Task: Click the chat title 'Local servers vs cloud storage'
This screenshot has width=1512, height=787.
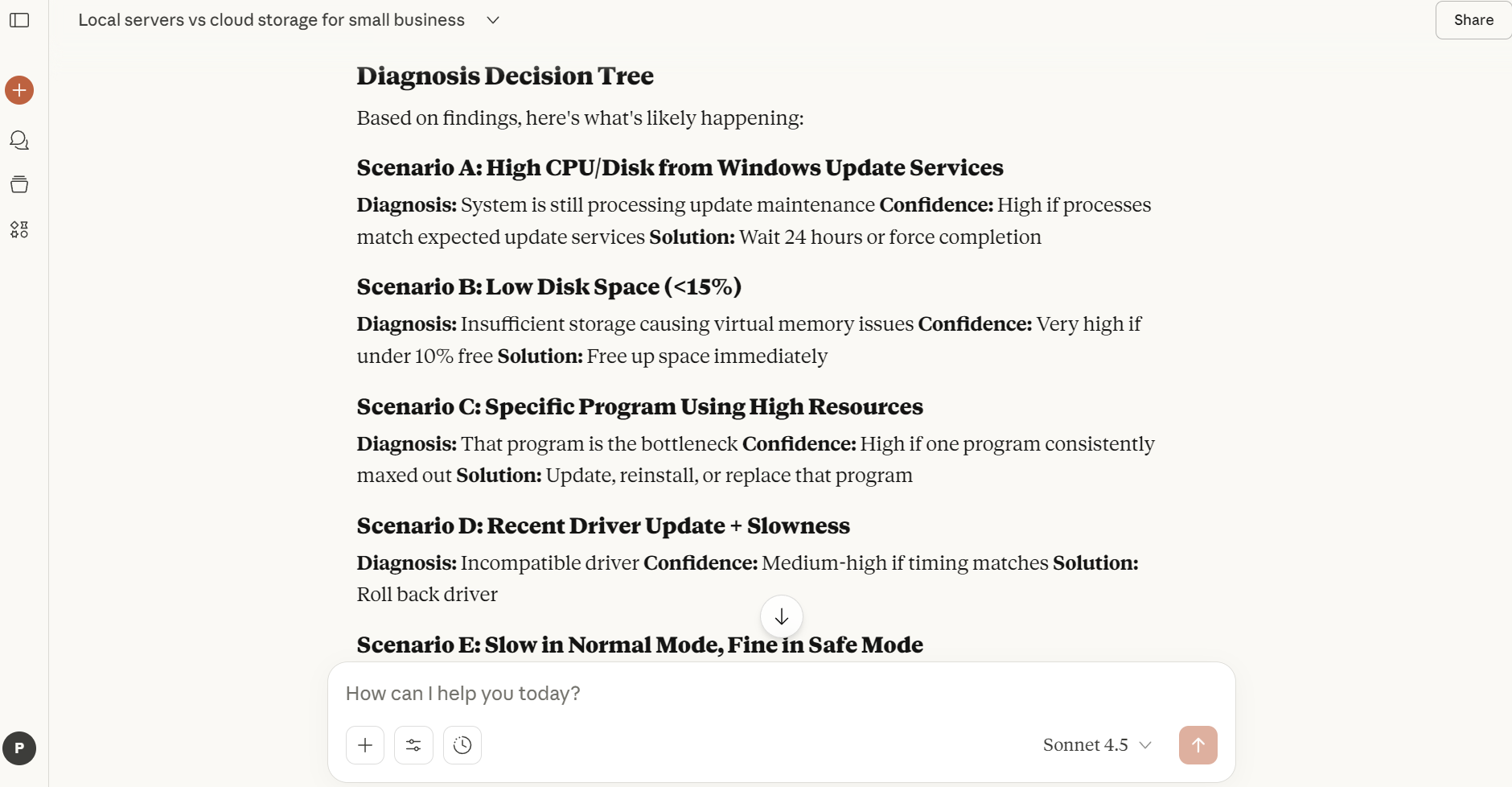Action: [271, 20]
